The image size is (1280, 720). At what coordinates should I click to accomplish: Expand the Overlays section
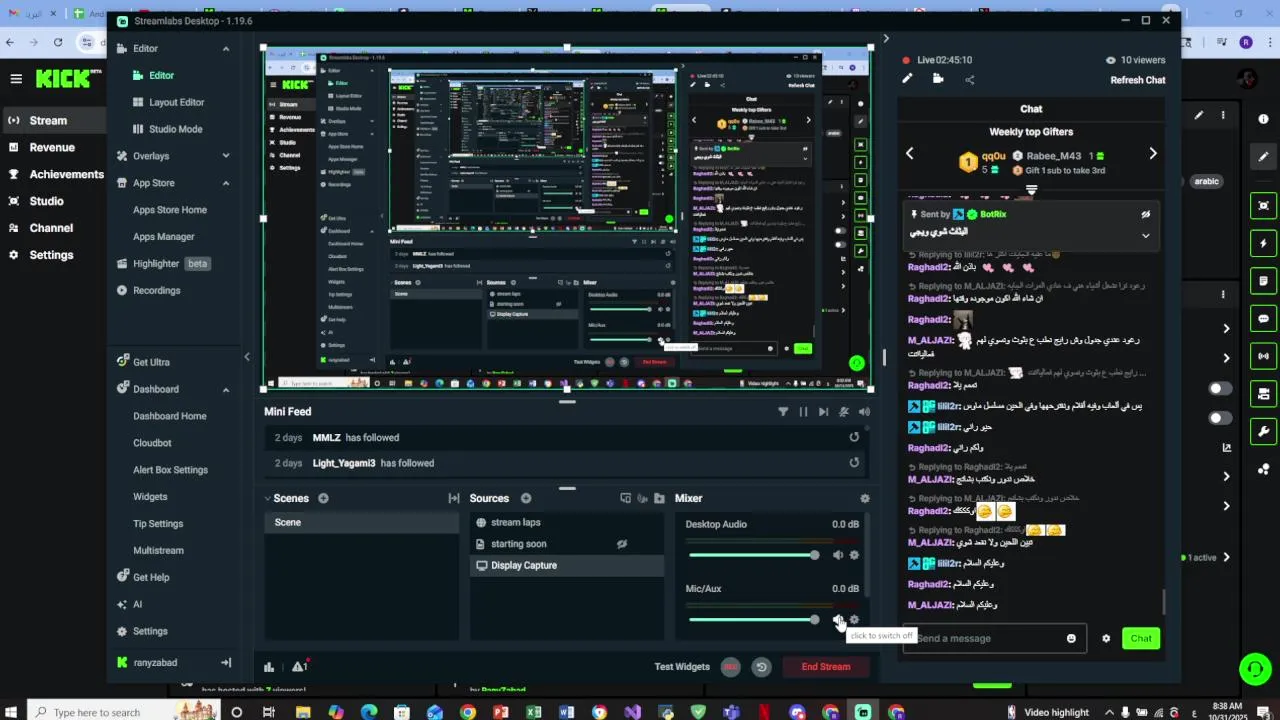click(226, 156)
